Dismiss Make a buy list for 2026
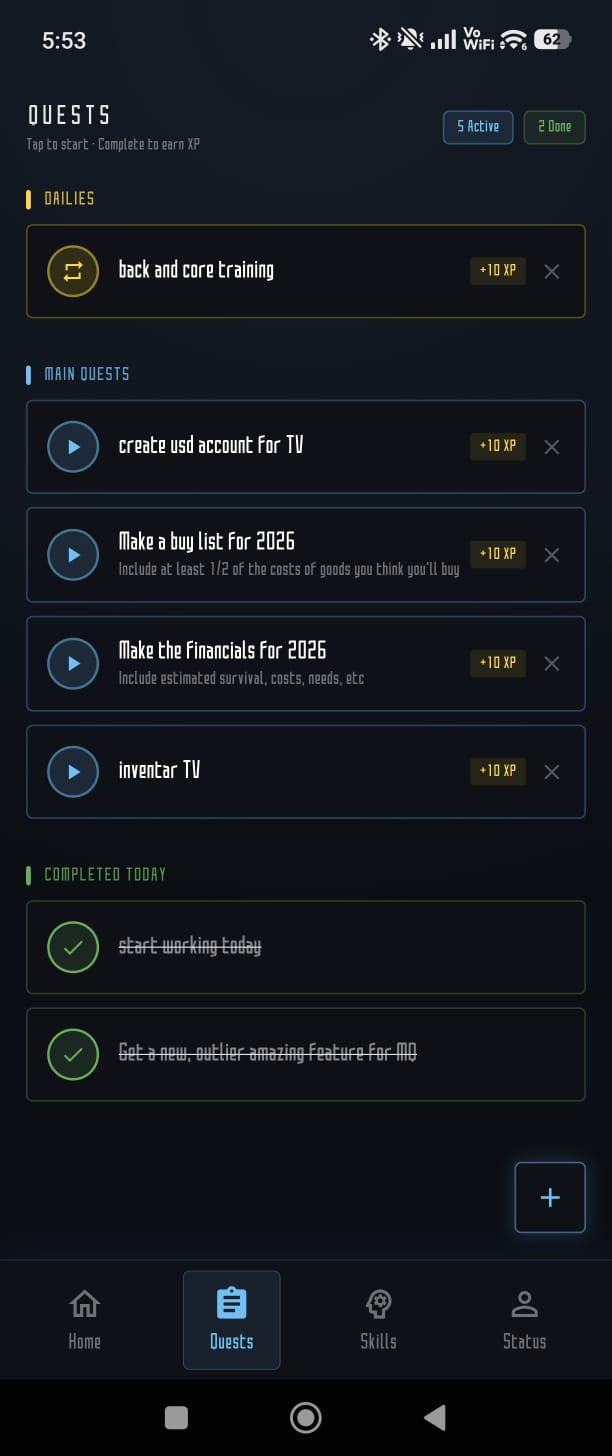 (x=551, y=555)
